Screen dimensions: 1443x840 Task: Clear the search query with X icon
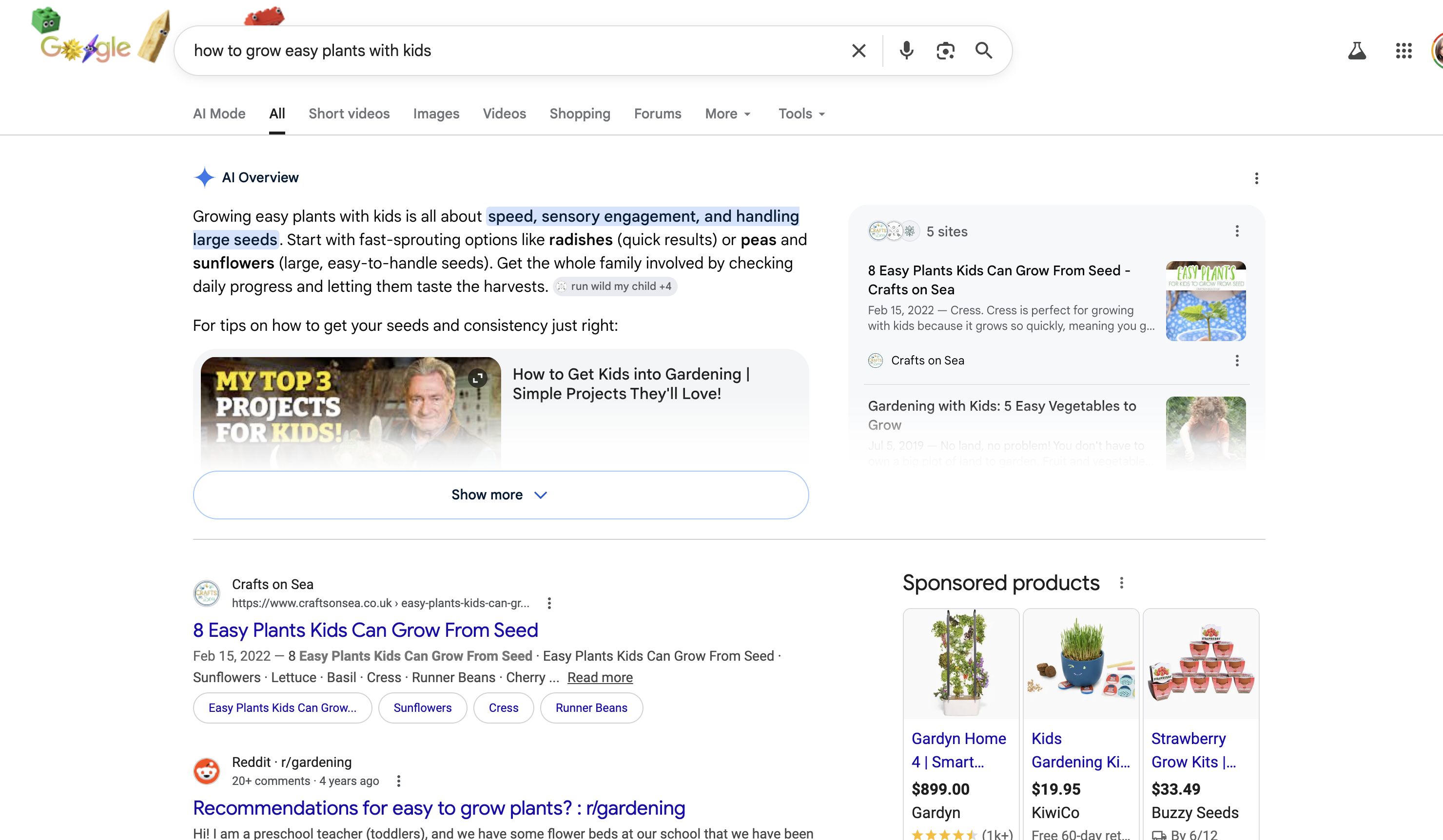[858, 50]
